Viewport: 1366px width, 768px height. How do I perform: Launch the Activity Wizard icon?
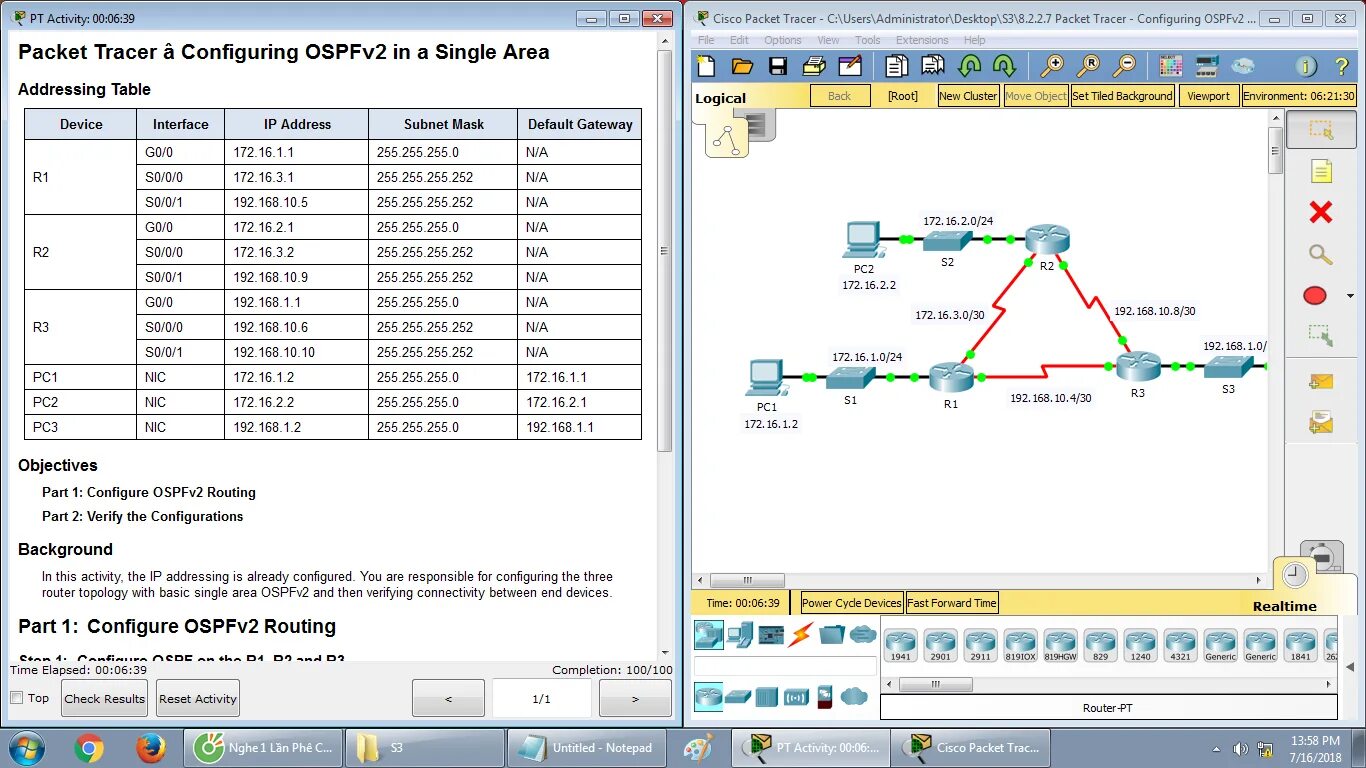click(x=850, y=66)
